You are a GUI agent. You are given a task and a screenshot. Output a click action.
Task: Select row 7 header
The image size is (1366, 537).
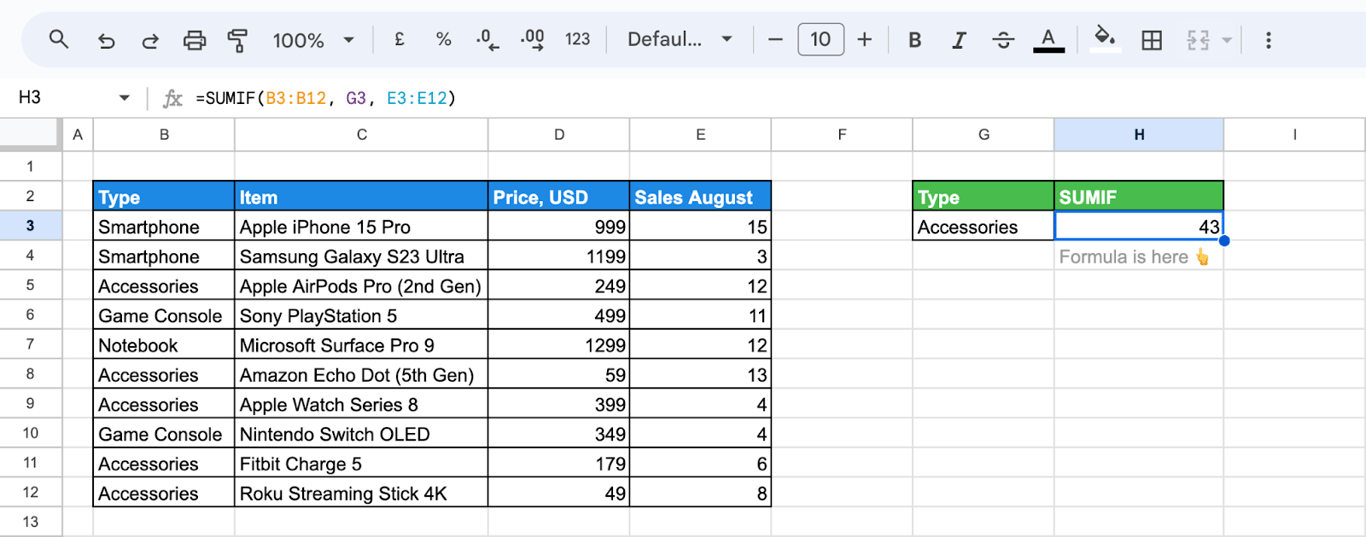pos(30,345)
